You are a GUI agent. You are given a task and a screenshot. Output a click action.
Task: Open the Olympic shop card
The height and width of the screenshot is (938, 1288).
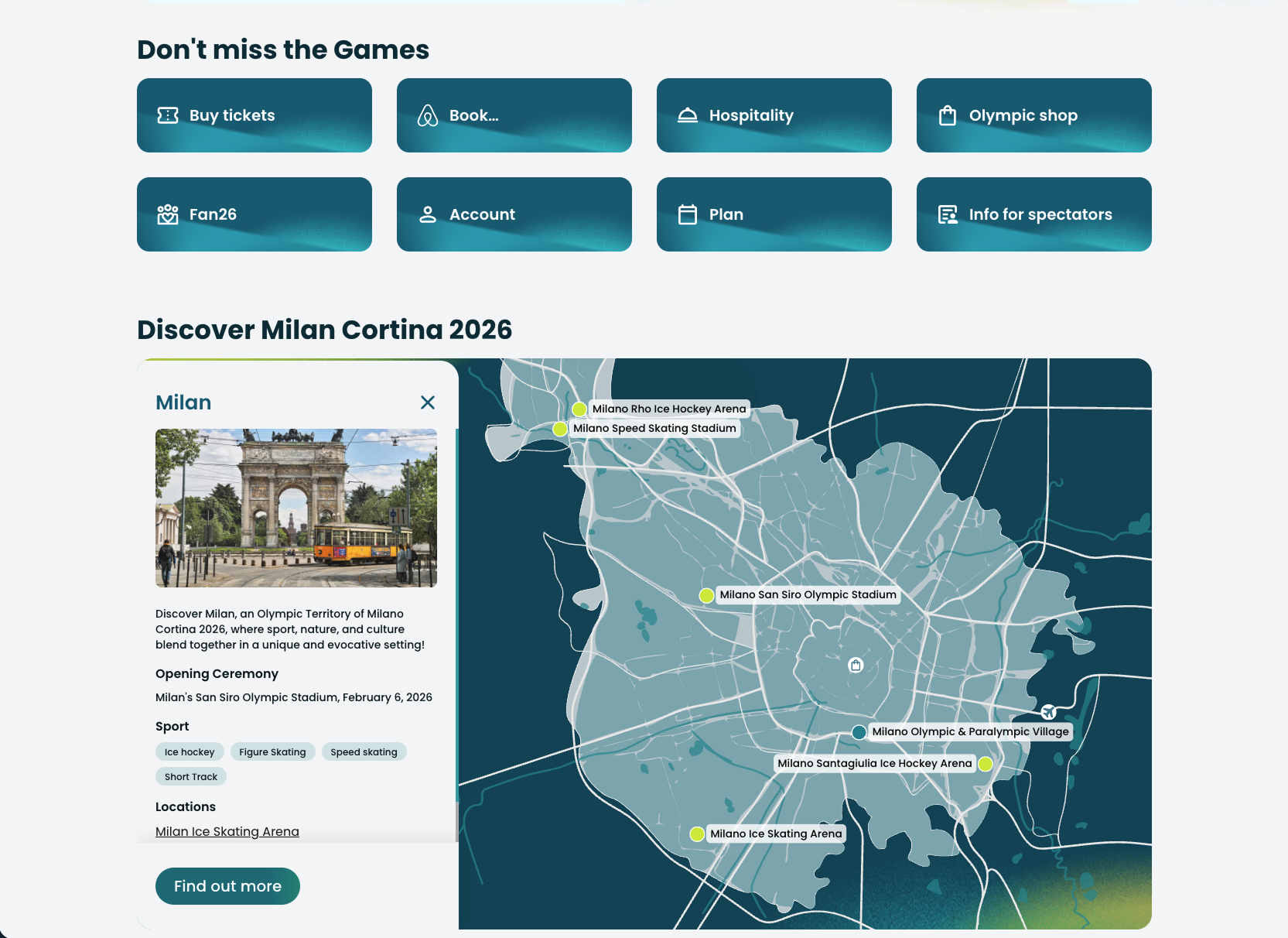[x=1034, y=115]
